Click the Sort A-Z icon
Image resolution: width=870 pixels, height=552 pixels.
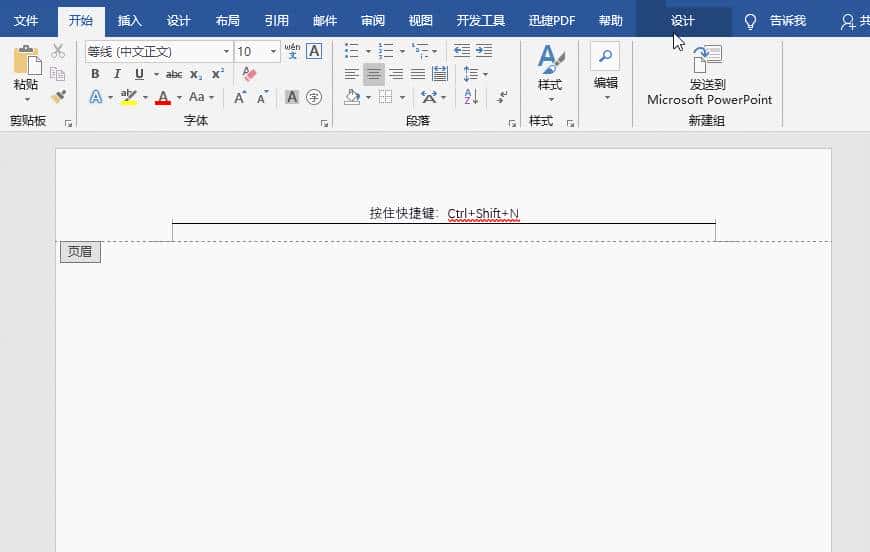[471, 97]
